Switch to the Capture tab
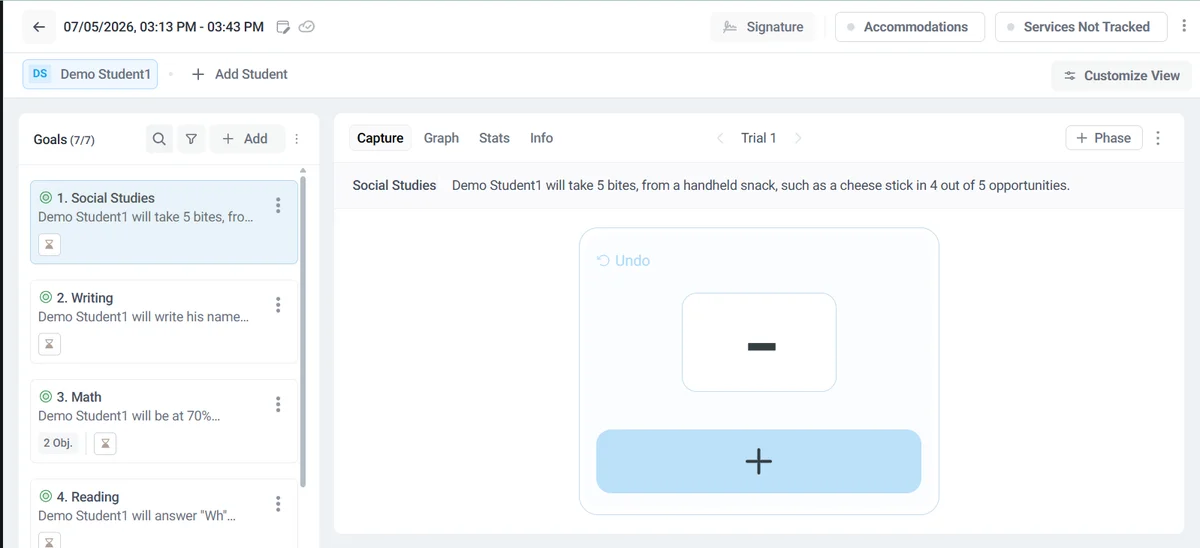This screenshot has width=1200, height=548. [x=380, y=138]
